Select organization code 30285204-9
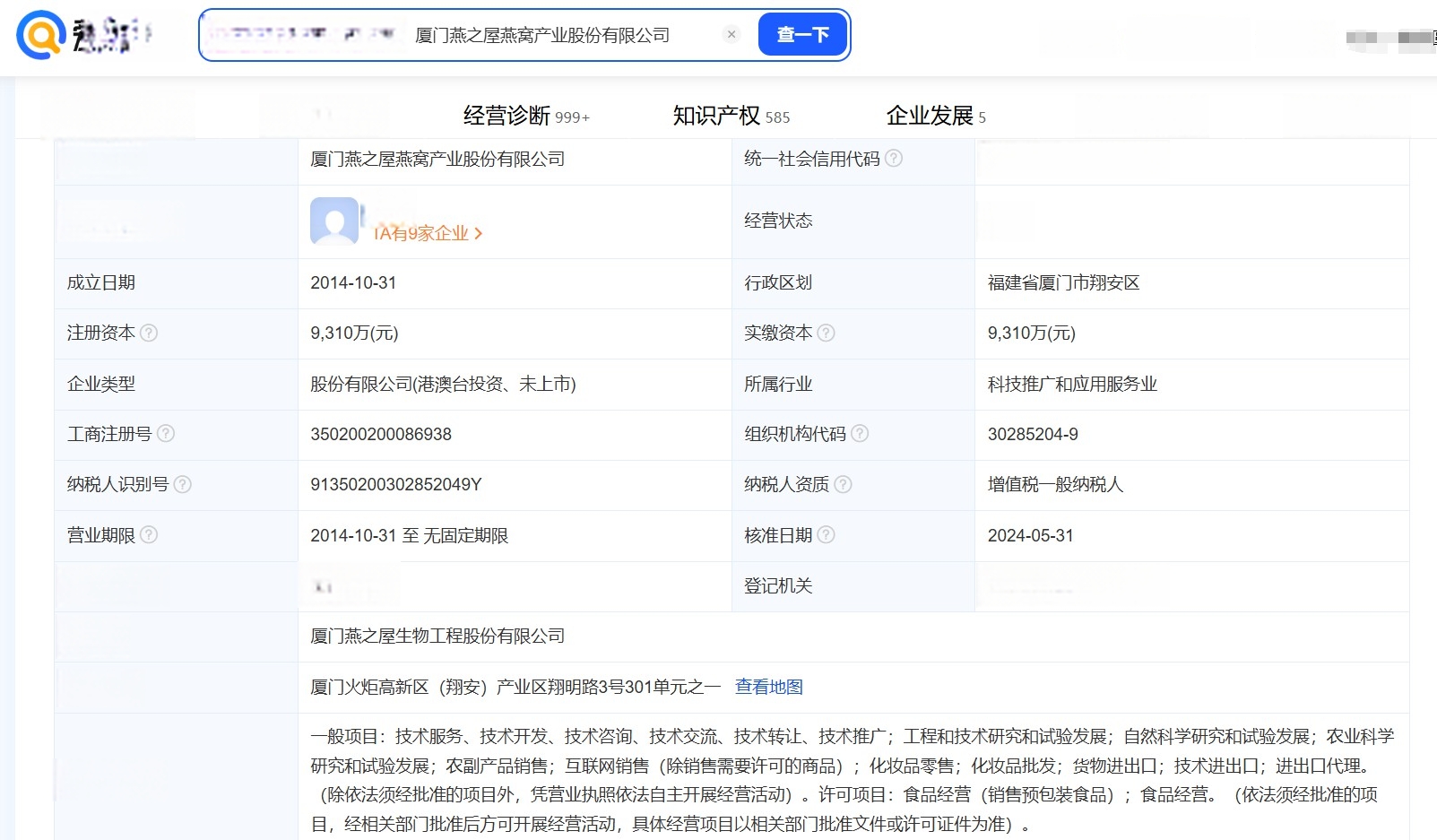 pyautogui.click(x=1033, y=434)
